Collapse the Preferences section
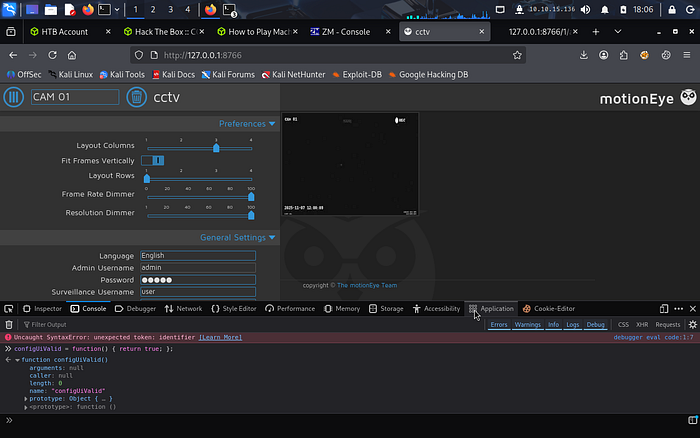This screenshot has height=438, width=700. point(247,124)
